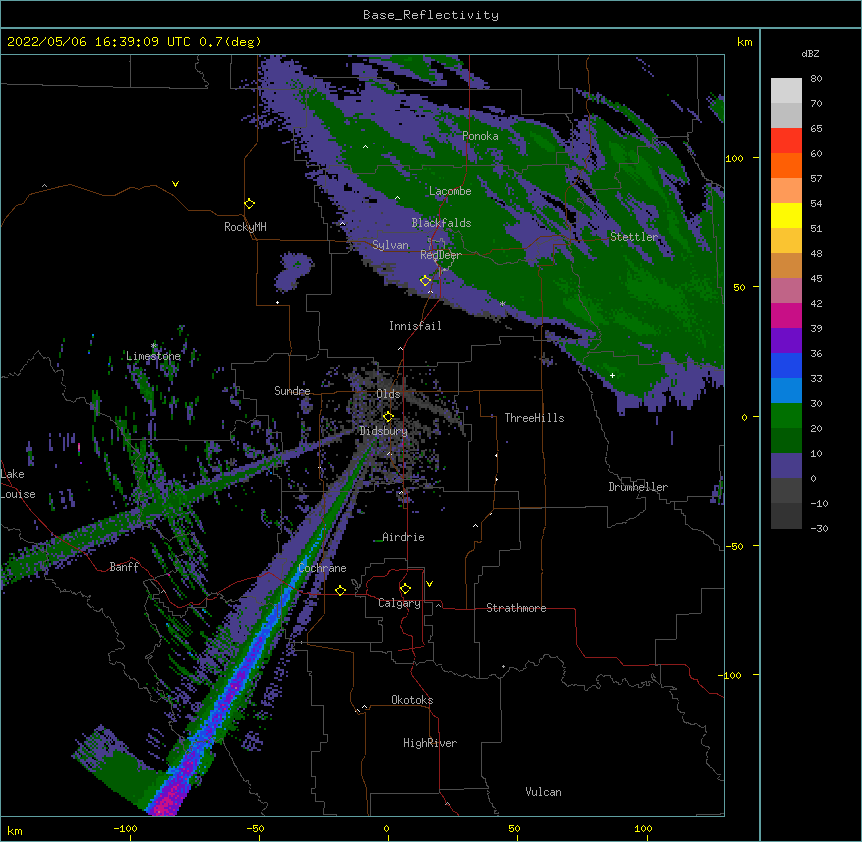
Task: Click the HighRiver label
Action: click(x=430, y=743)
